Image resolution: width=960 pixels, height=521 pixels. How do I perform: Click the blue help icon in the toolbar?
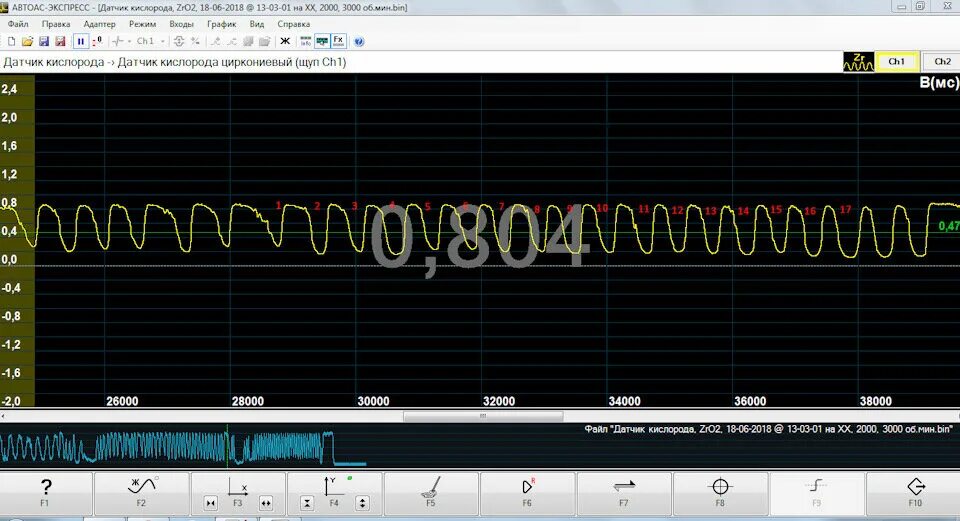359,42
